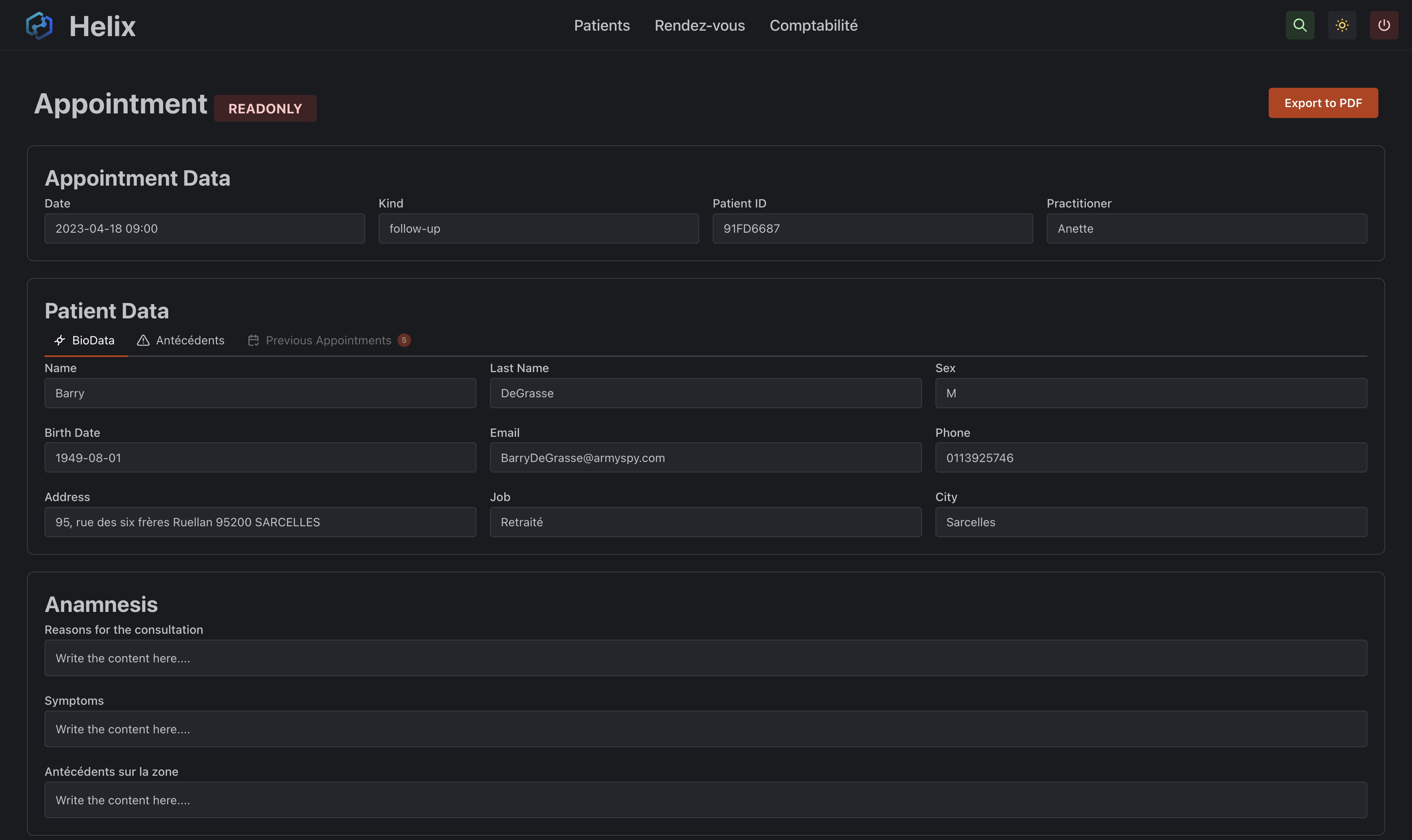Click Reasons for the consultation field
Image resolution: width=1412 pixels, height=840 pixels.
(x=705, y=658)
